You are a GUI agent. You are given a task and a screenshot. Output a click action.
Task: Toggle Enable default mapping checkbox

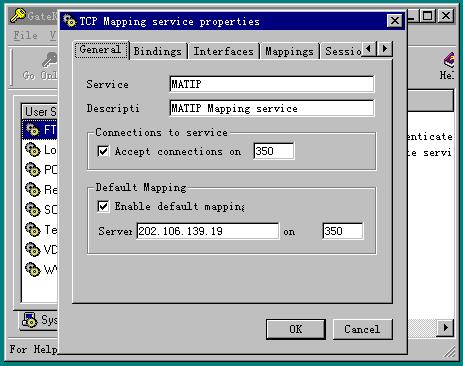click(103, 206)
